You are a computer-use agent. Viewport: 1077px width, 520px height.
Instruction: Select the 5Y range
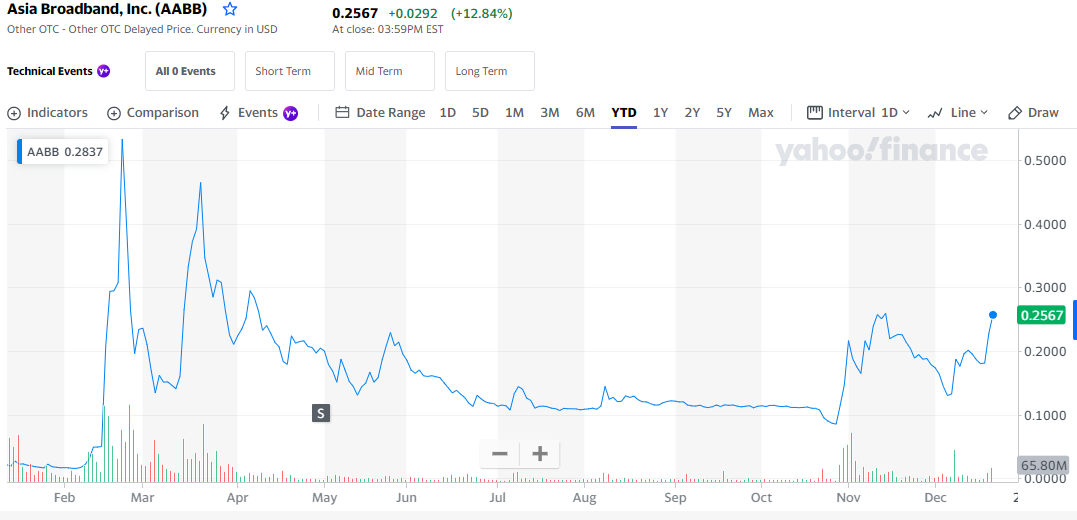(x=724, y=113)
